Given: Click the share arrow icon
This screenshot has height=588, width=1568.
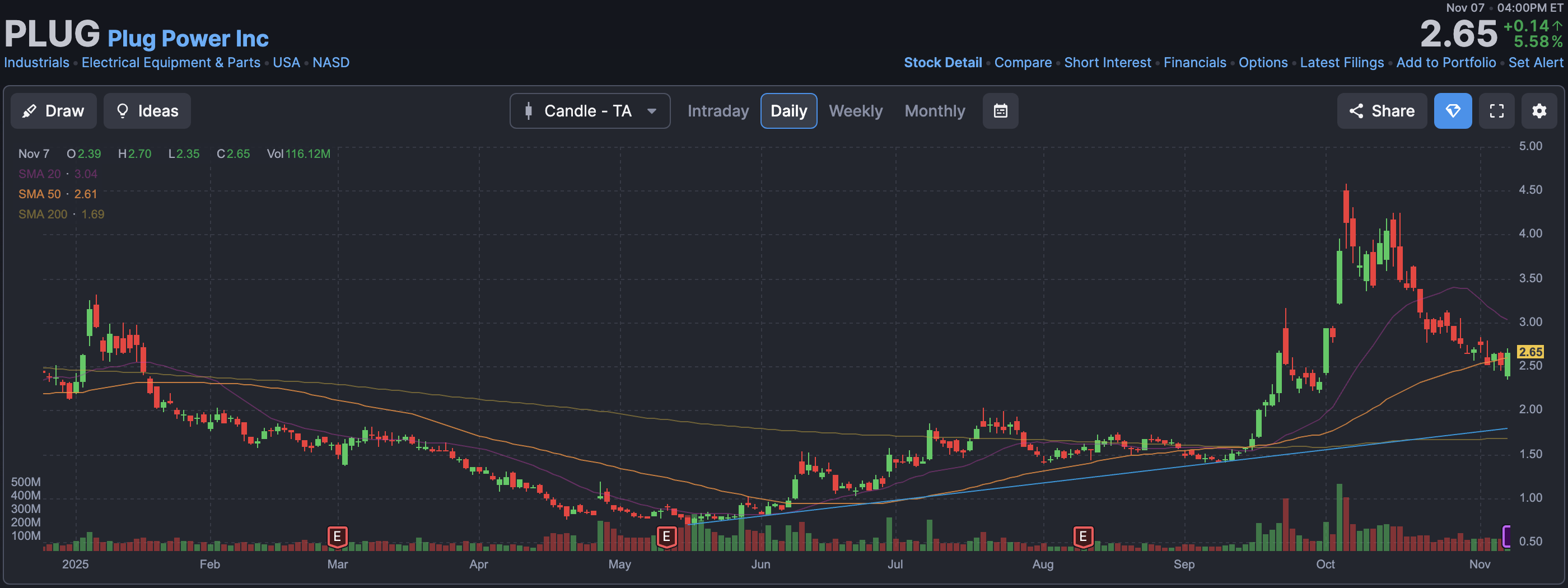Looking at the screenshot, I should [1356, 111].
